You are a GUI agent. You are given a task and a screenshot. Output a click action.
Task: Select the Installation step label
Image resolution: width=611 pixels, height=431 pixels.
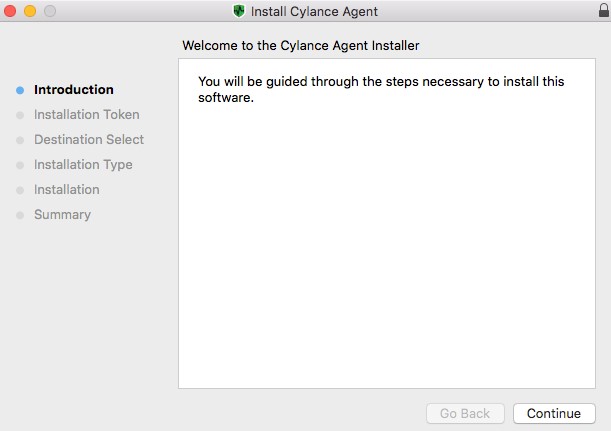point(67,190)
